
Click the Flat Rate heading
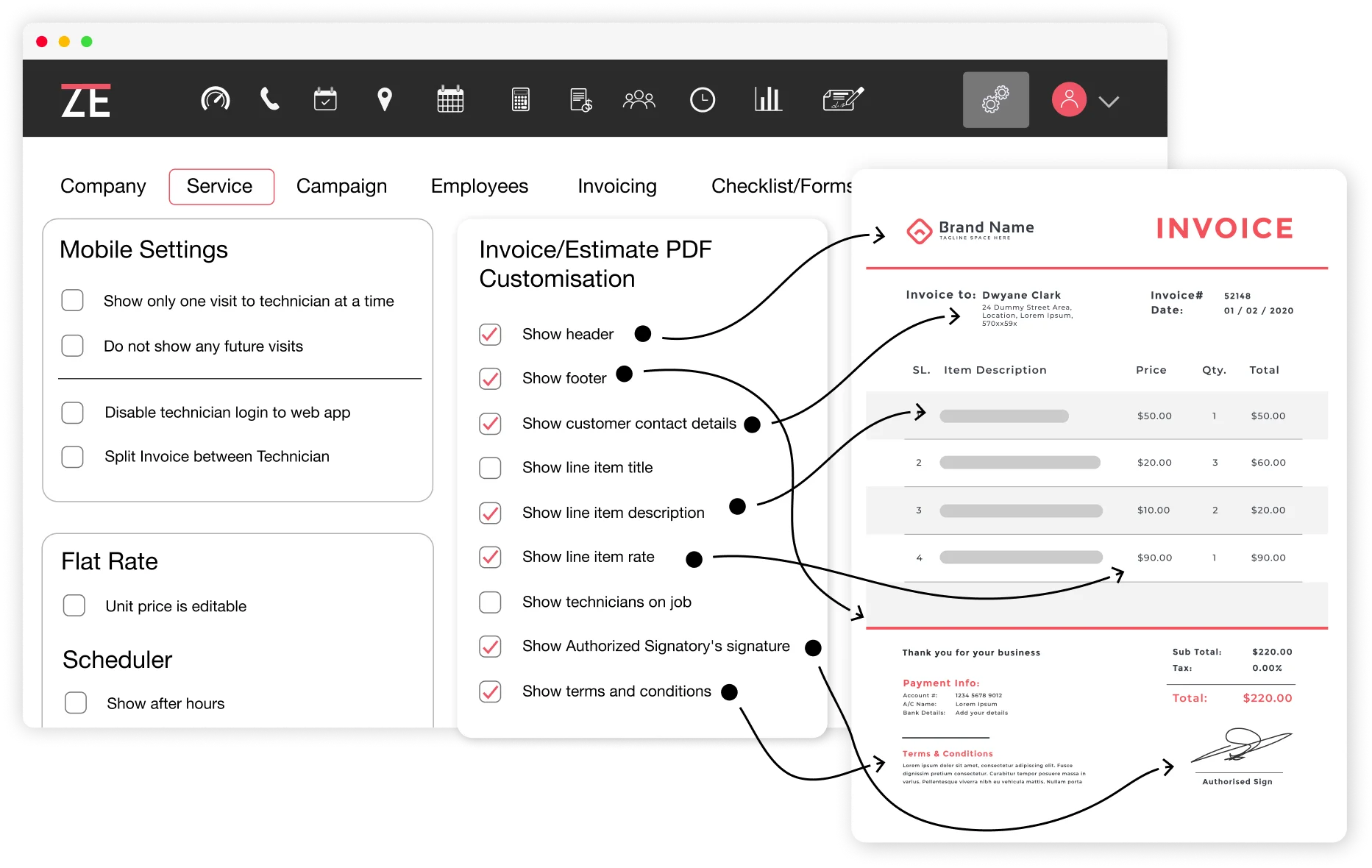(110, 561)
